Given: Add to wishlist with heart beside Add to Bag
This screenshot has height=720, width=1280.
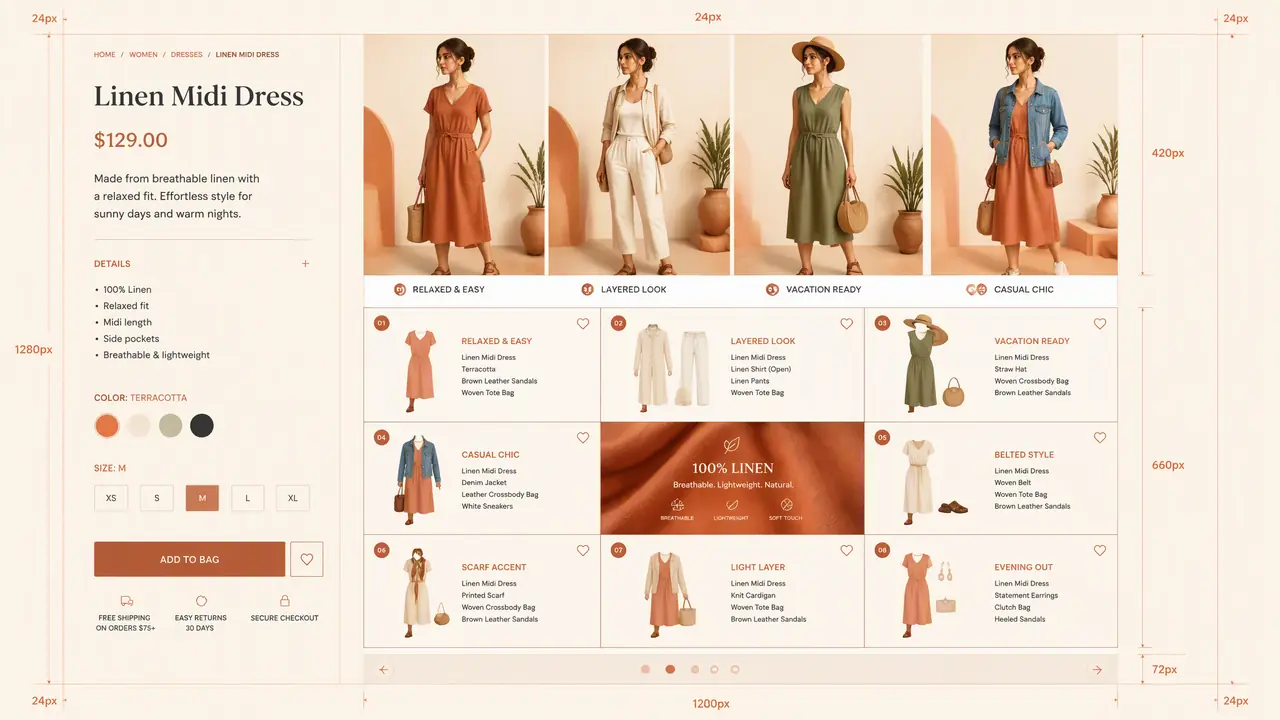Looking at the screenshot, I should point(307,559).
